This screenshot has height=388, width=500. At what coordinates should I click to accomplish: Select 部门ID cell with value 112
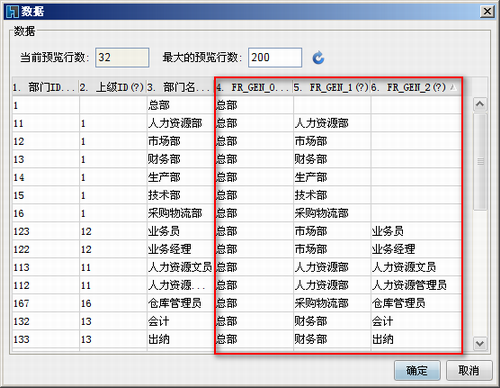pos(46,286)
